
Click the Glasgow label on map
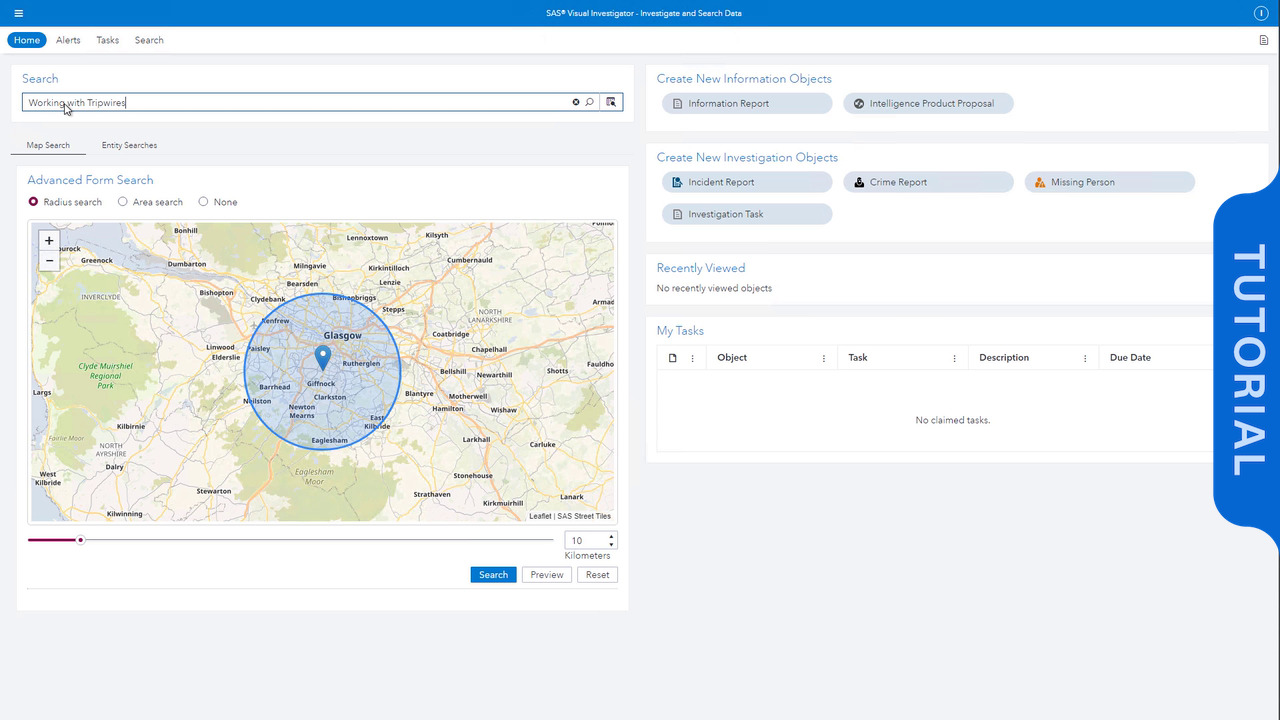[342, 336]
